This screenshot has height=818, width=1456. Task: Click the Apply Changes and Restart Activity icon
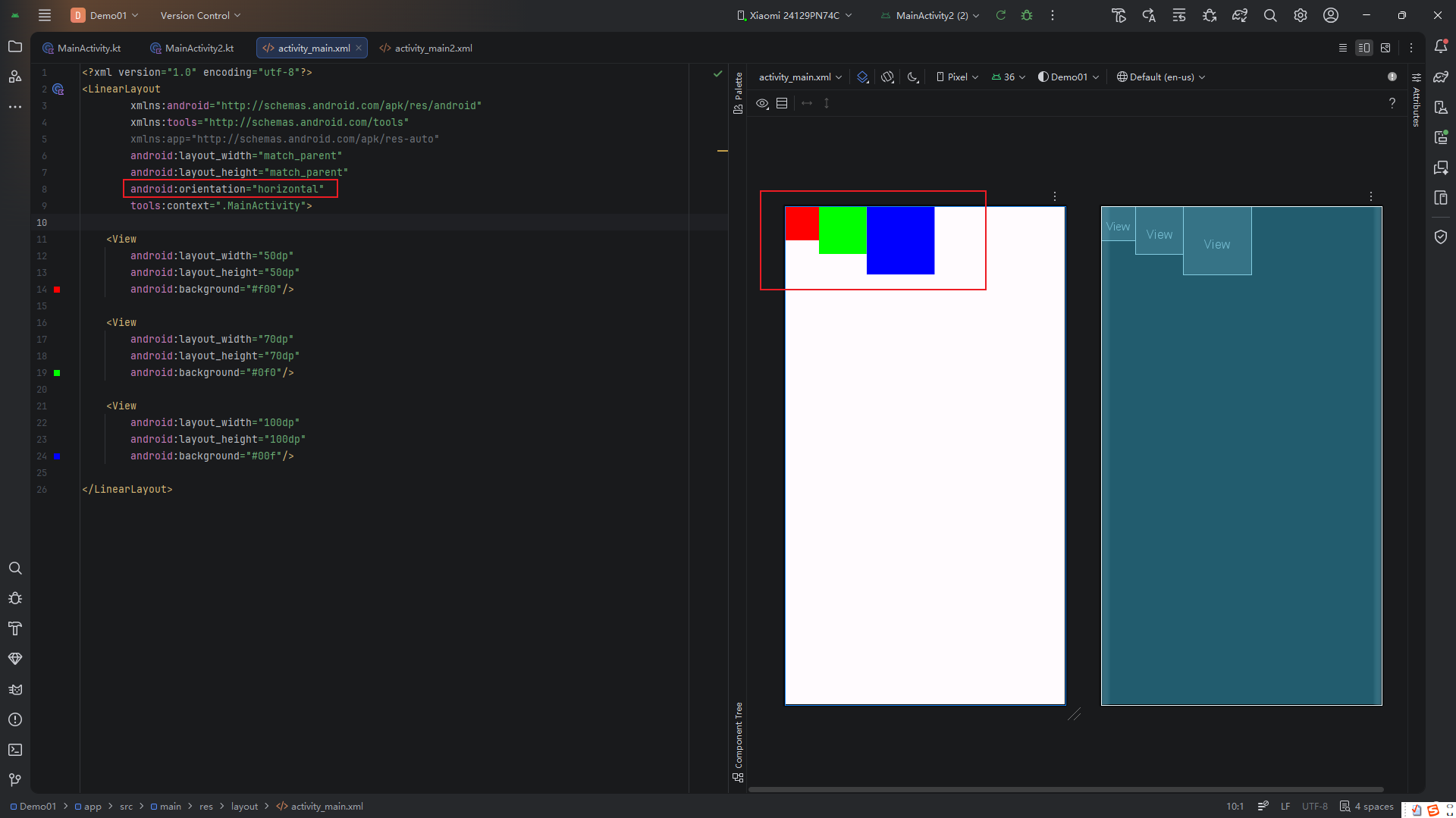click(1149, 15)
